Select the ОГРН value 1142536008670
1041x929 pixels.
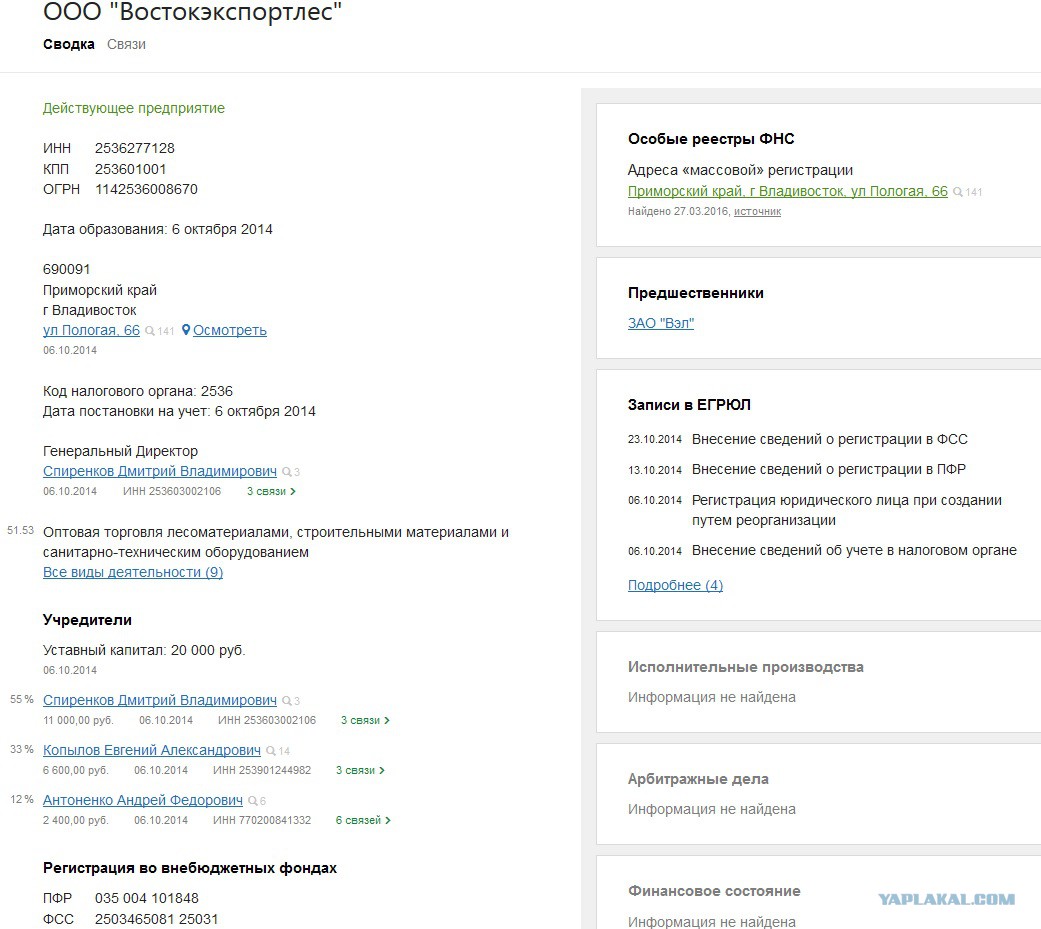point(146,189)
